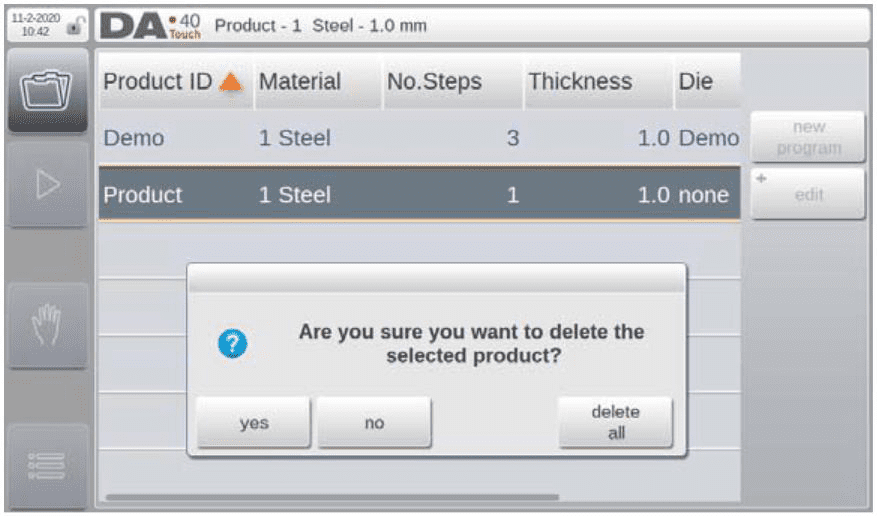Click the blue question mark icon

click(x=233, y=343)
